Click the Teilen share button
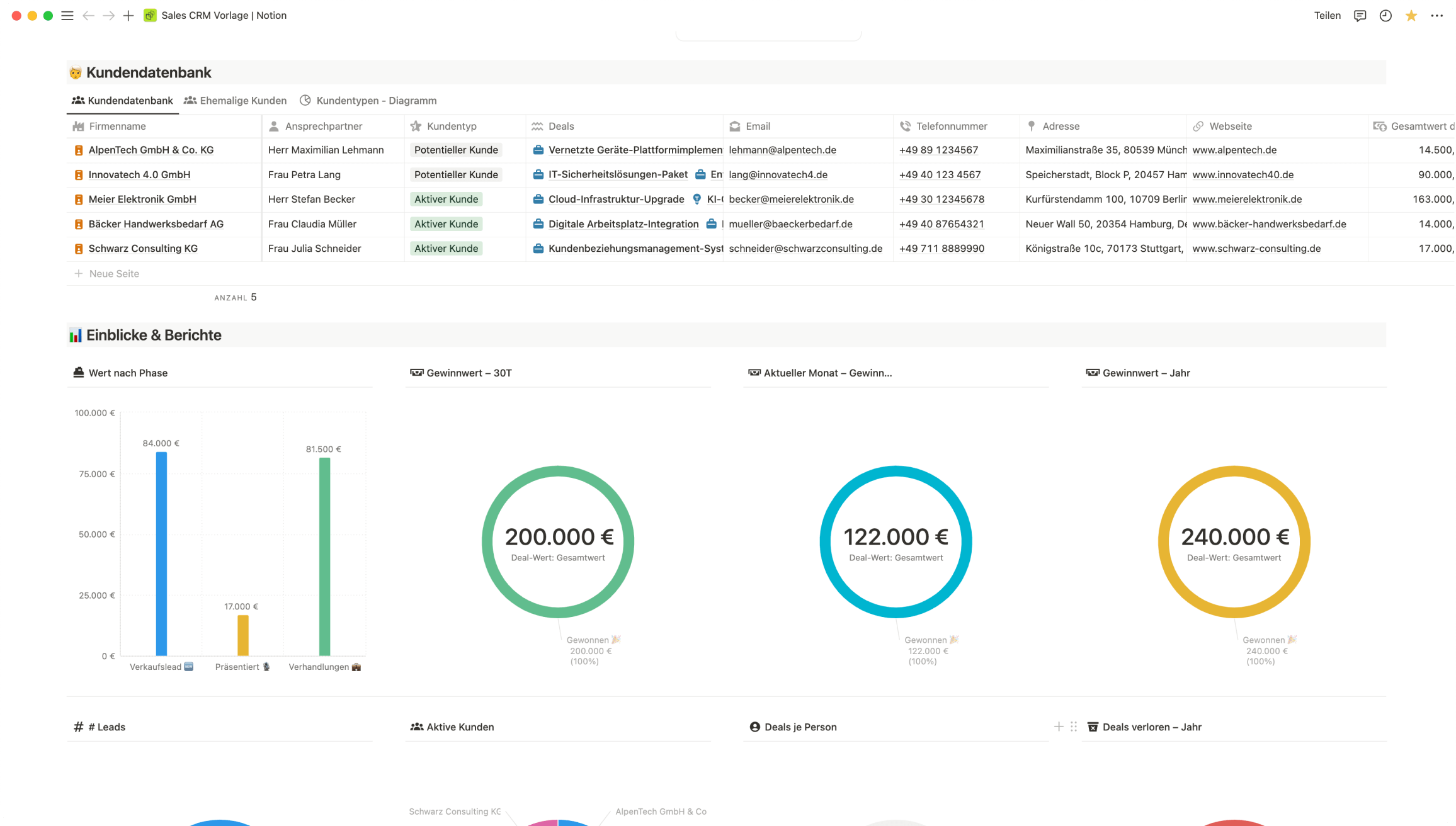The height and width of the screenshot is (826, 1456). click(1328, 16)
